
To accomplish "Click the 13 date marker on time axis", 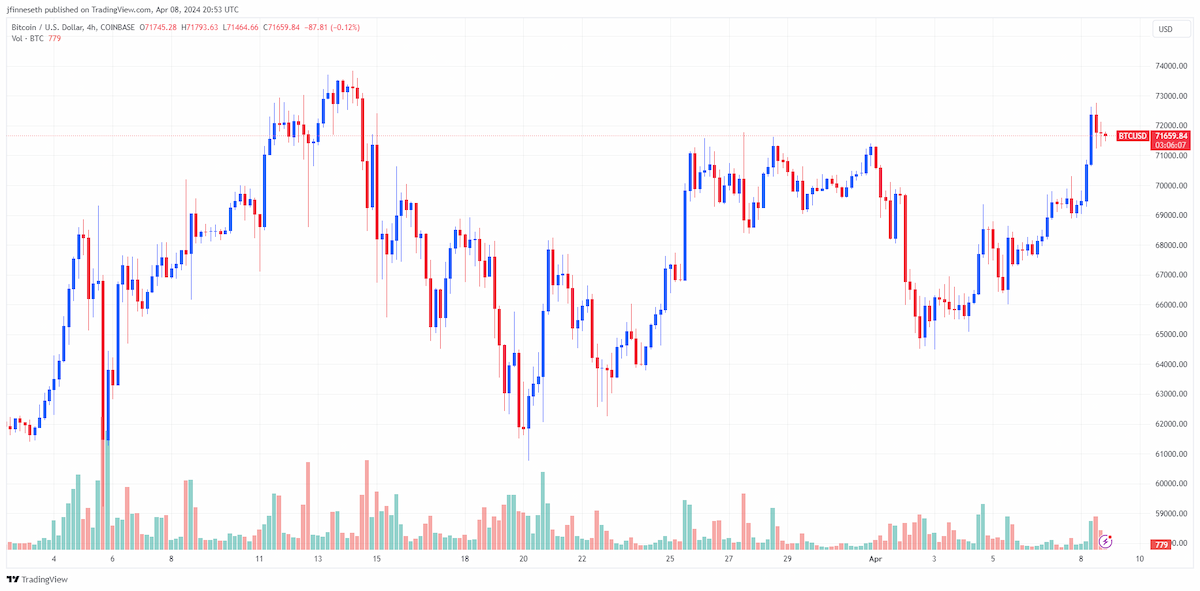I will tap(317, 561).
